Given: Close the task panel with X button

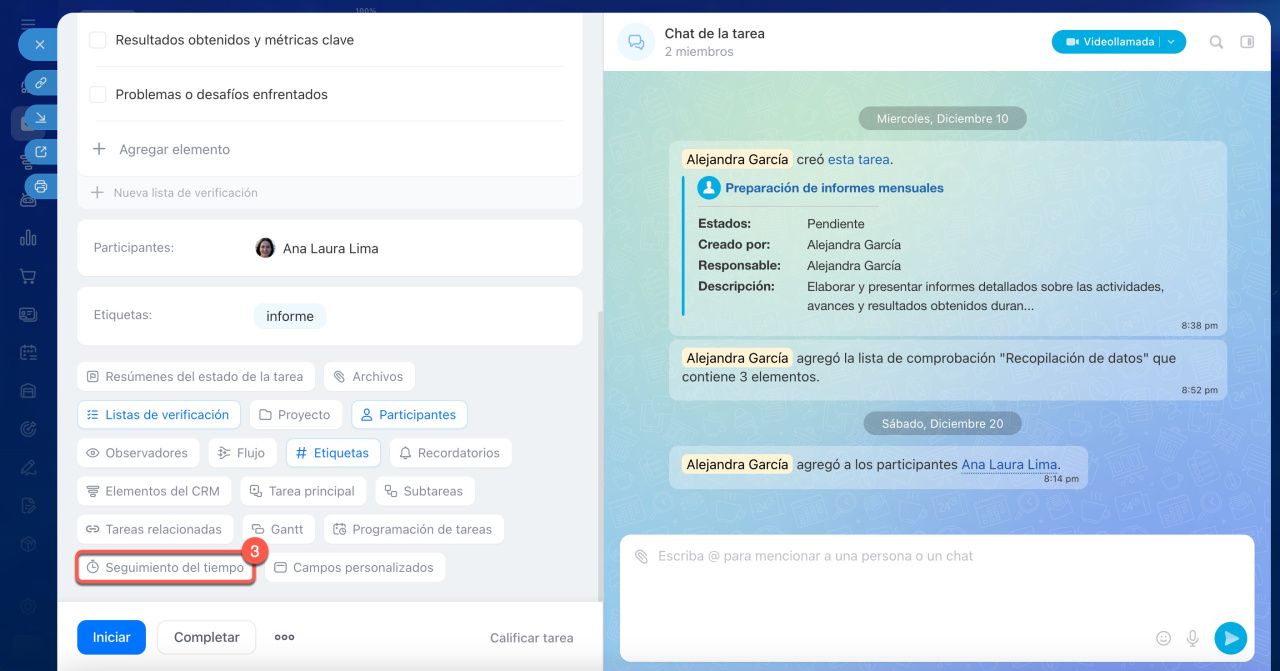Looking at the screenshot, I should tap(39, 45).
